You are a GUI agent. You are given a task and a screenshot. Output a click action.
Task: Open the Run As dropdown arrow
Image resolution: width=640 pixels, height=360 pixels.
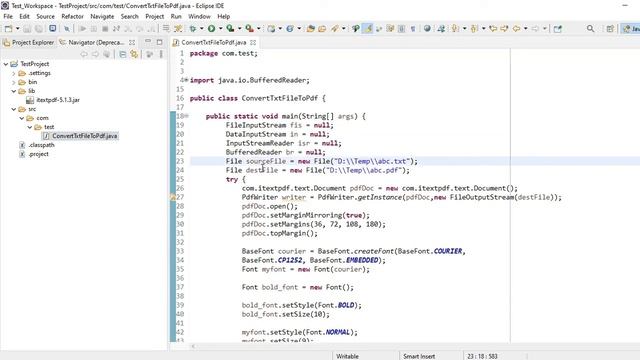220,29
